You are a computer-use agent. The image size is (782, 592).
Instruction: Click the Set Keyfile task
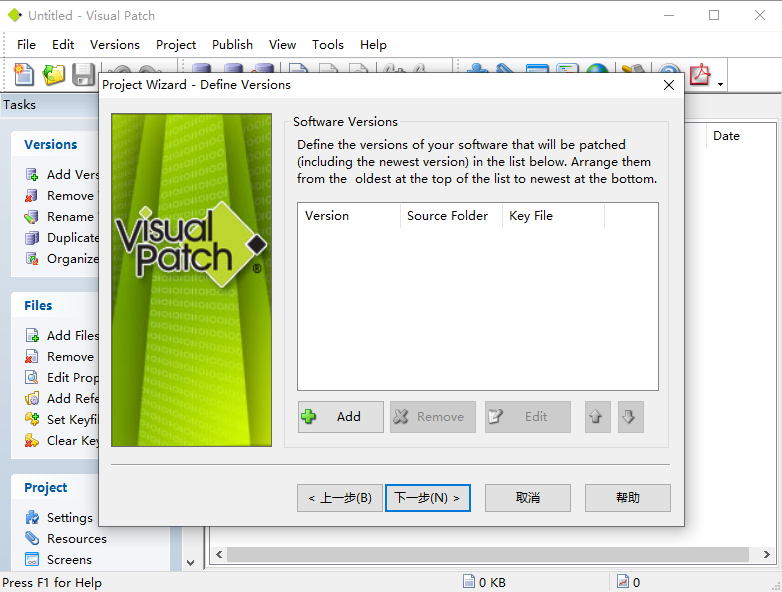click(62, 419)
